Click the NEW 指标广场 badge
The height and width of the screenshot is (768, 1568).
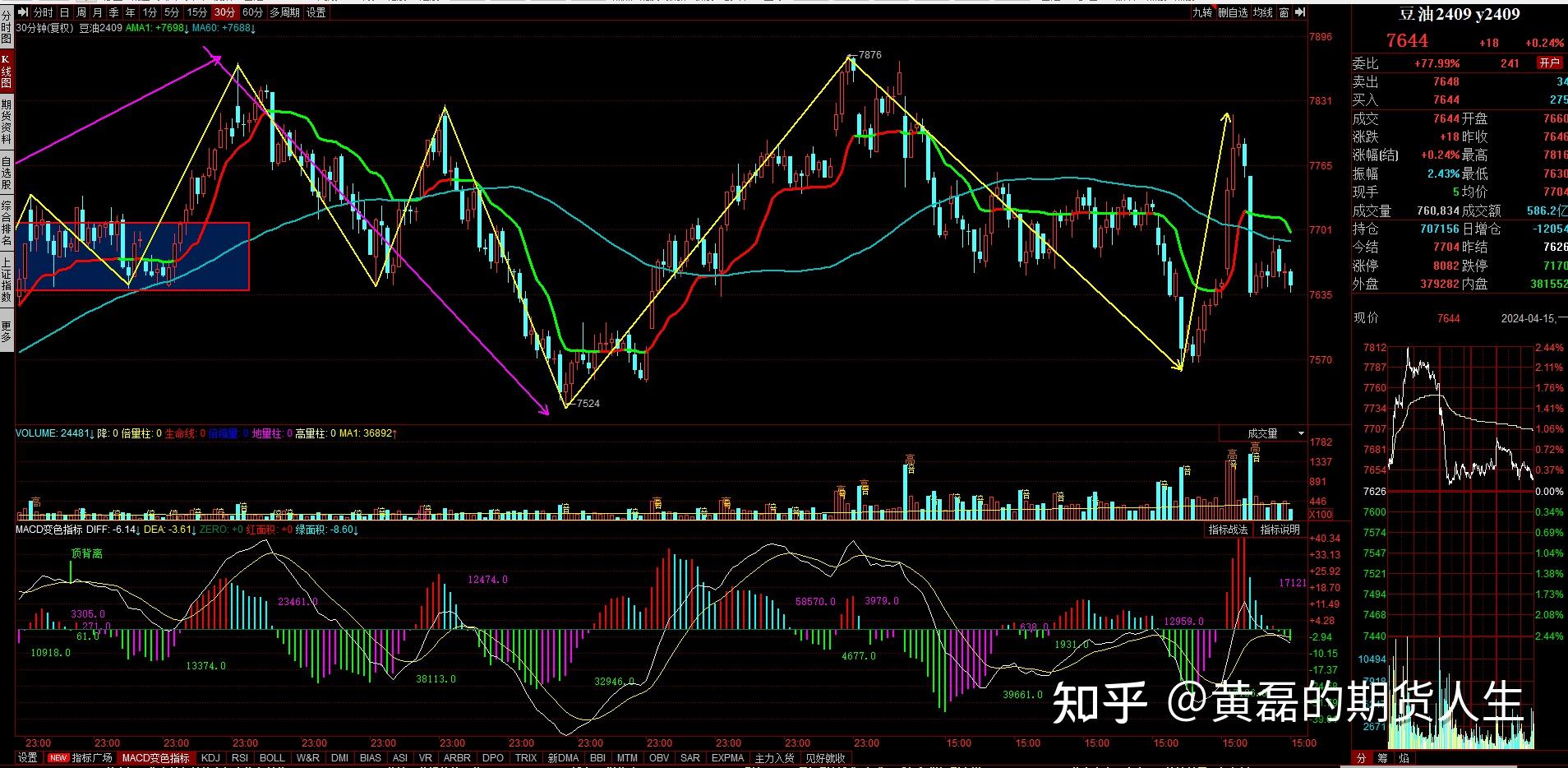coord(58,757)
